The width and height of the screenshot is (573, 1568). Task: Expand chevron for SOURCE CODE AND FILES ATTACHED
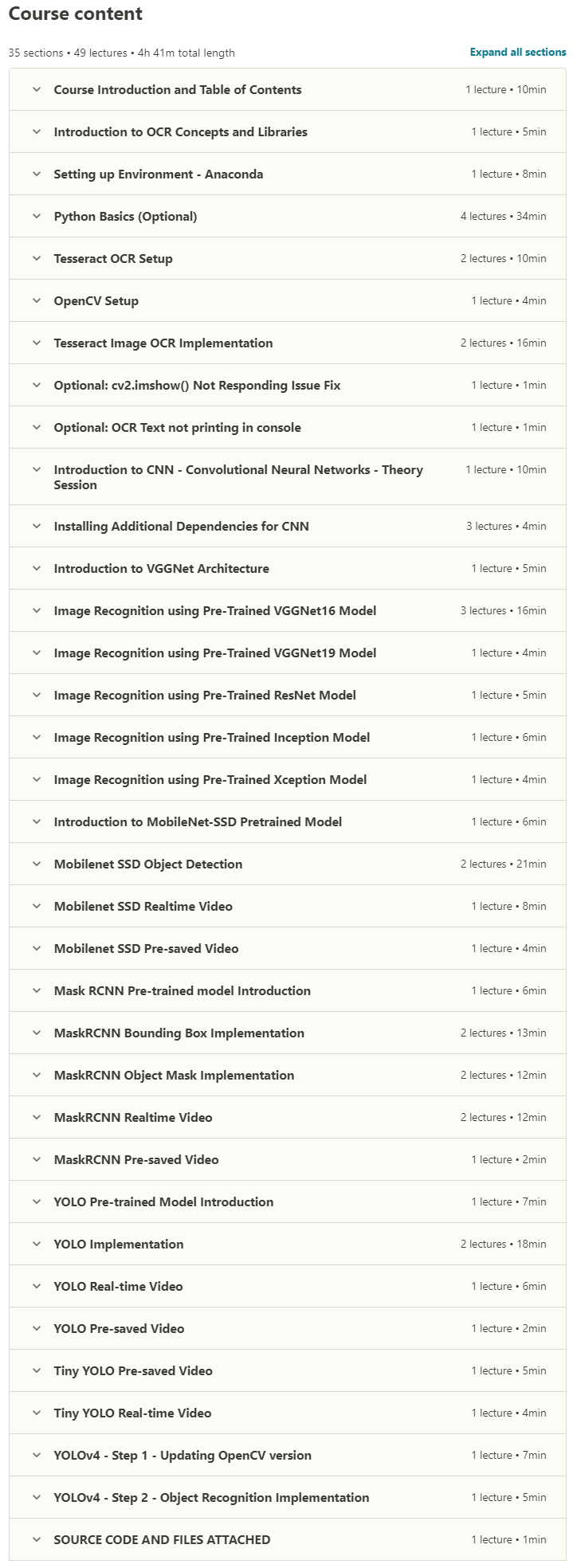37,1539
